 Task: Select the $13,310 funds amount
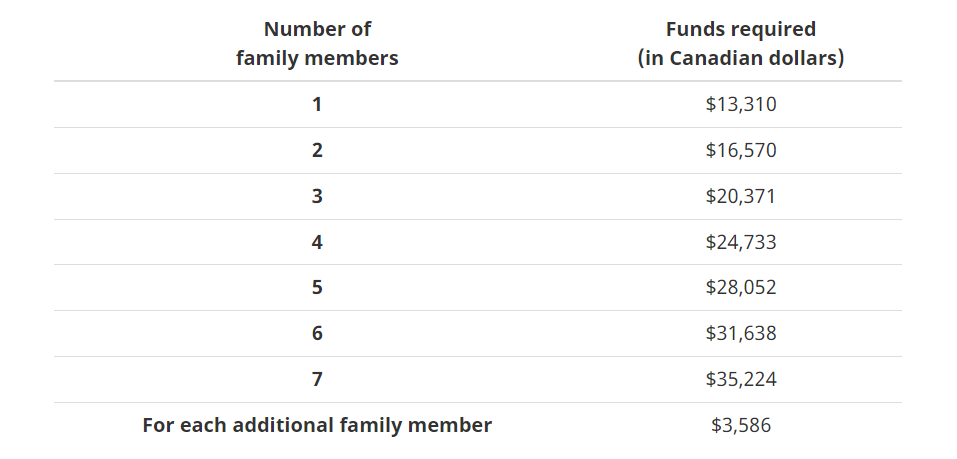[741, 104]
